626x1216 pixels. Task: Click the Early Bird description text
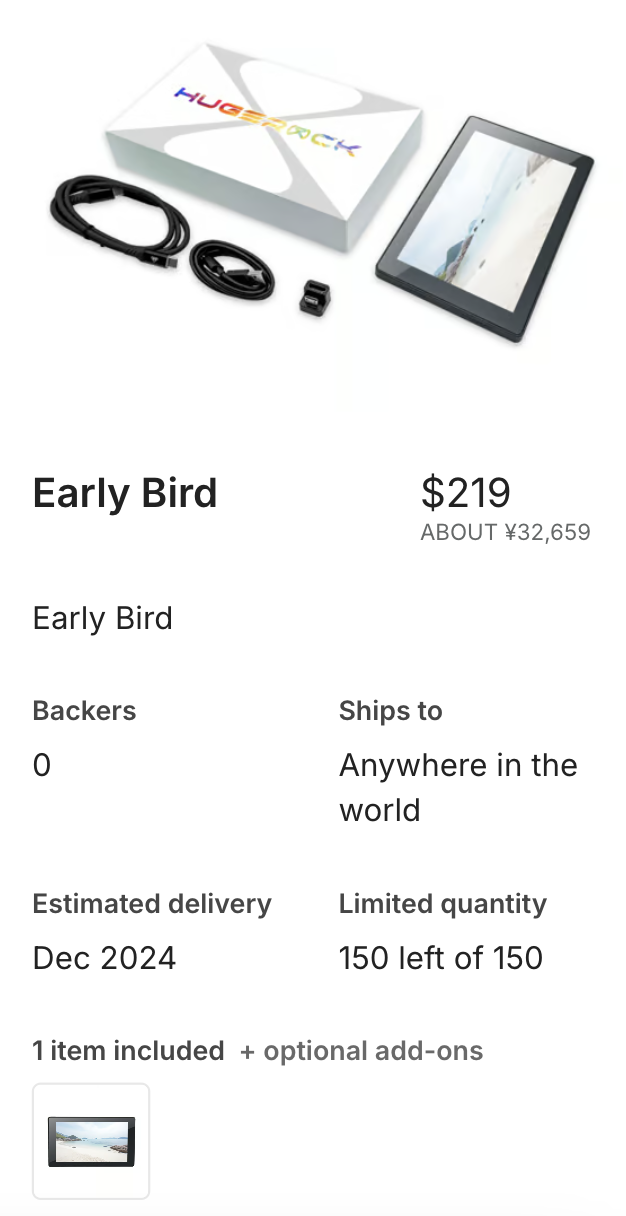point(102,618)
